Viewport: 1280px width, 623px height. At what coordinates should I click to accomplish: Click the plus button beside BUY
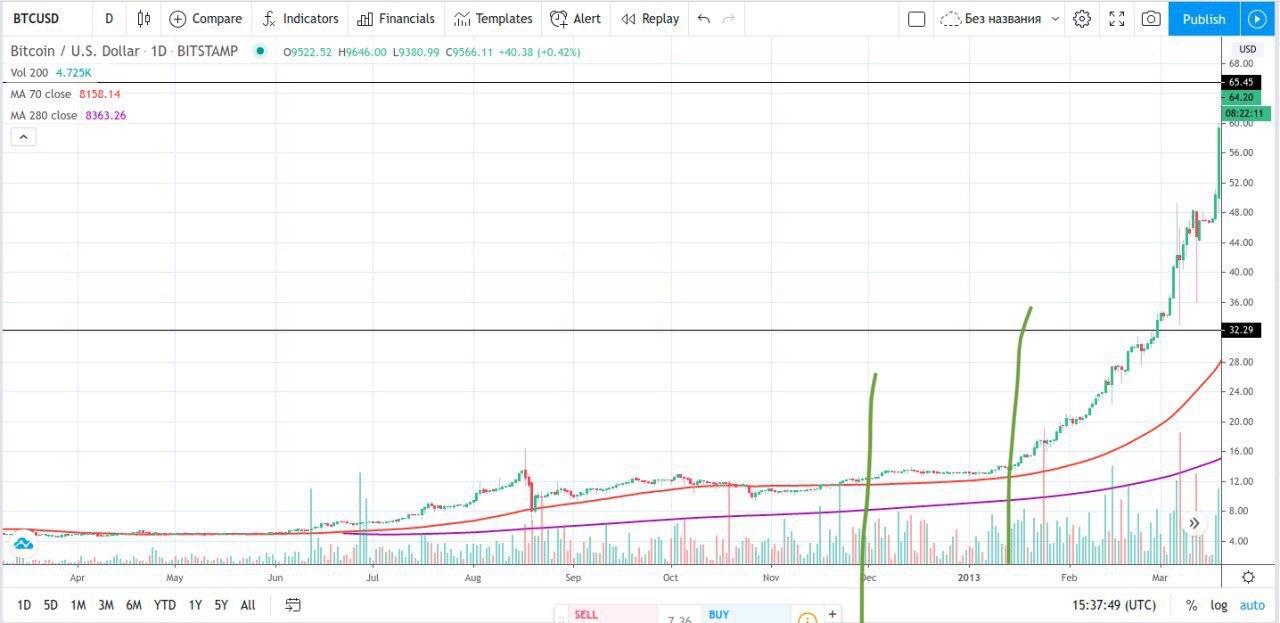(x=832, y=614)
